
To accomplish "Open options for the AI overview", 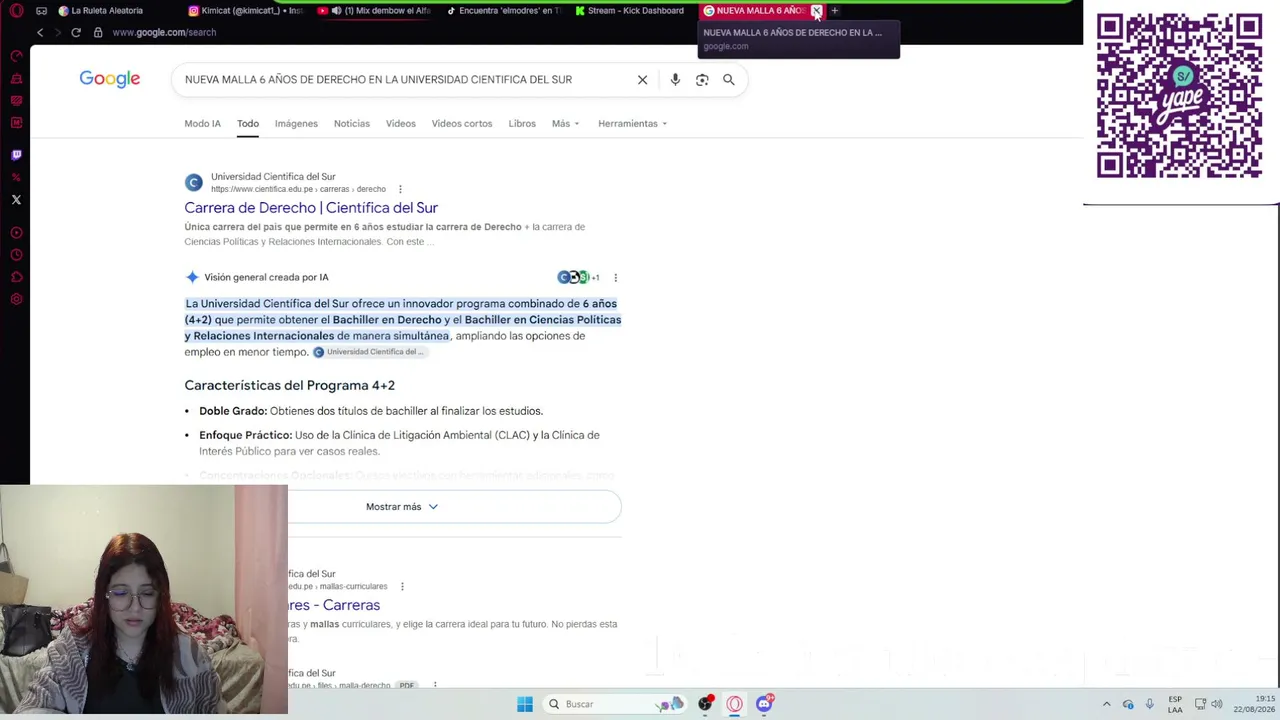I will tap(615, 277).
